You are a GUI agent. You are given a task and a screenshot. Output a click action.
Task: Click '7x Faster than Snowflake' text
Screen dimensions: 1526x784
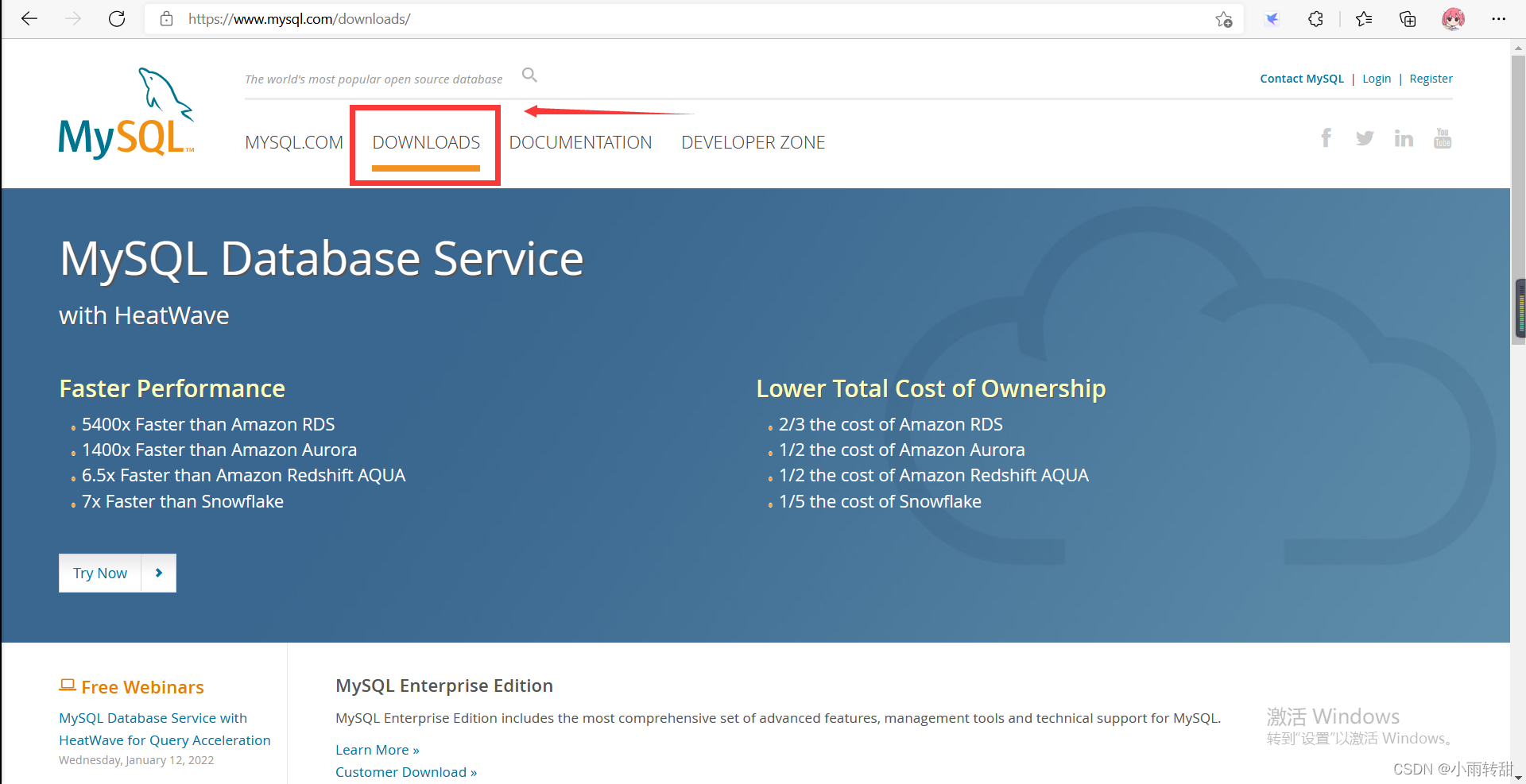tap(183, 501)
